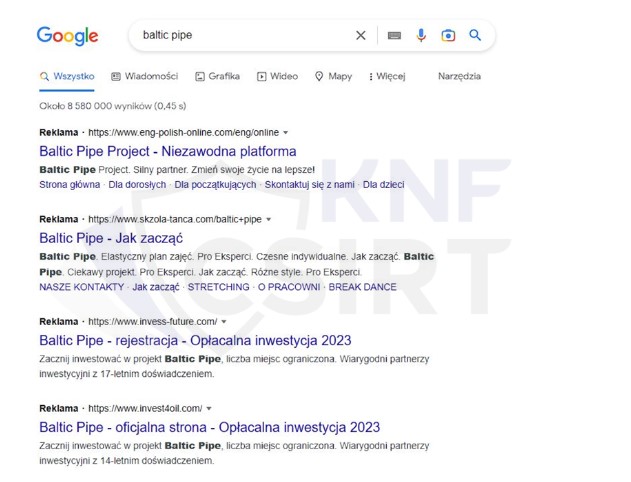Switch to the Wiadomości tab
Screen dimensions: 631x482
pyautogui.click(x=144, y=76)
